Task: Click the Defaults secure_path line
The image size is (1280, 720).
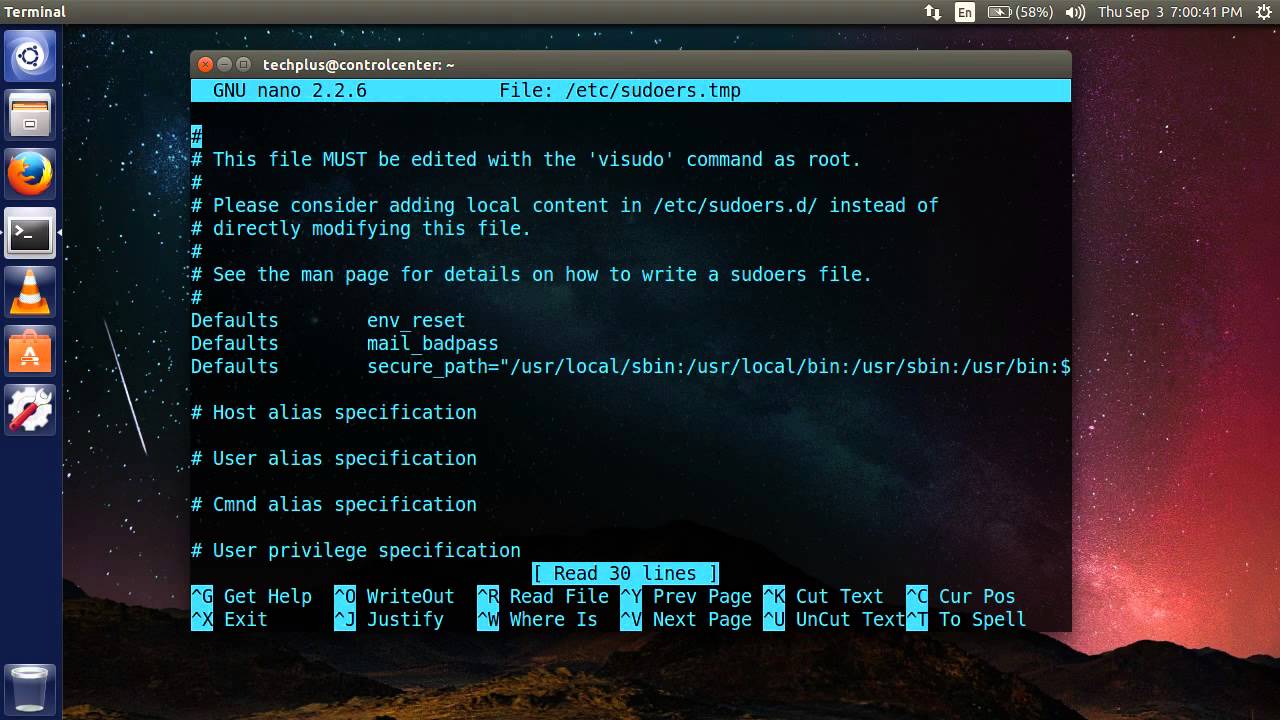Action: click(x=631, y=367)
